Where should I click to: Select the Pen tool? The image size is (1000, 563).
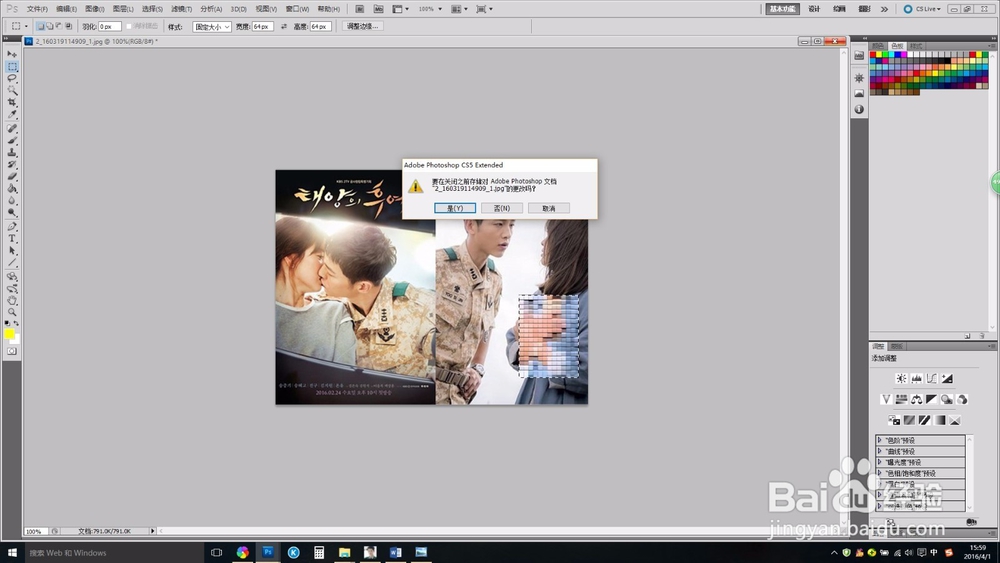[12, 226]
